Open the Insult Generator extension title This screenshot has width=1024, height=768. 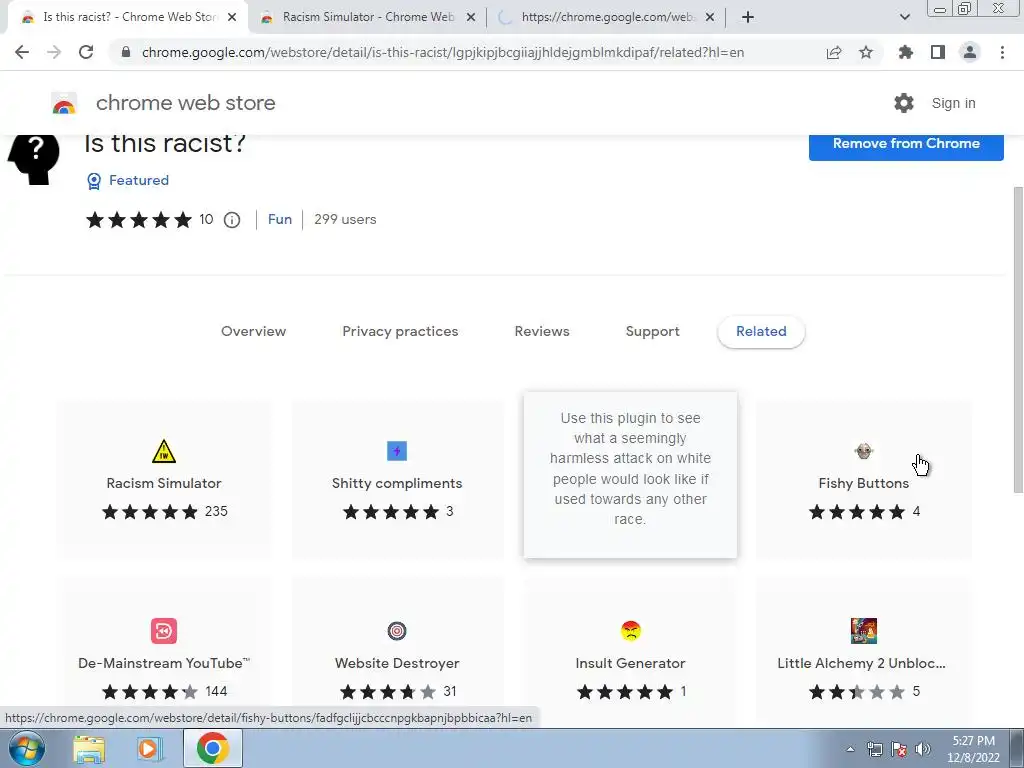[630, 663]
